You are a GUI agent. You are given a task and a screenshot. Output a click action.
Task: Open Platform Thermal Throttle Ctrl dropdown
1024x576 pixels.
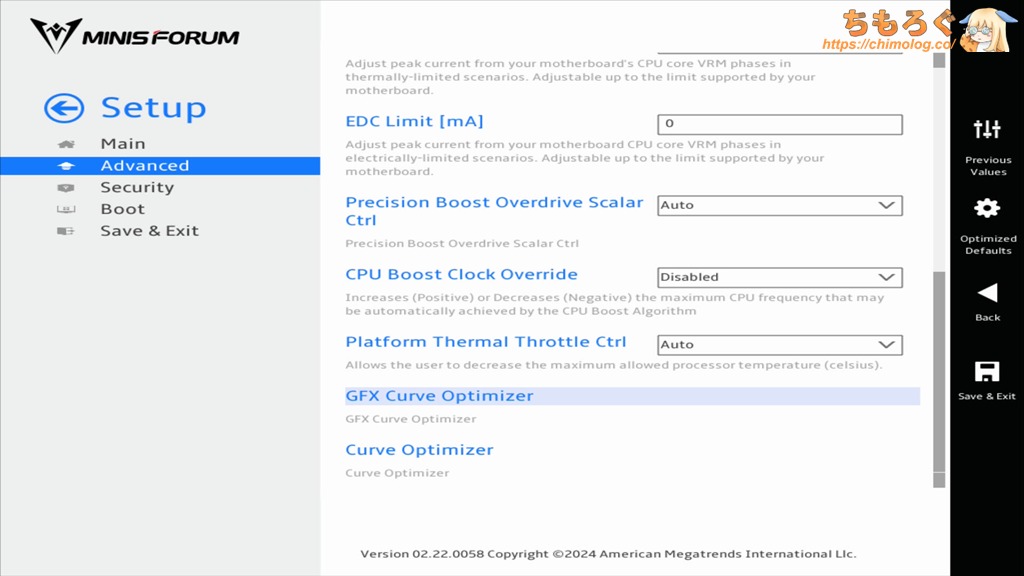(780, 345)
